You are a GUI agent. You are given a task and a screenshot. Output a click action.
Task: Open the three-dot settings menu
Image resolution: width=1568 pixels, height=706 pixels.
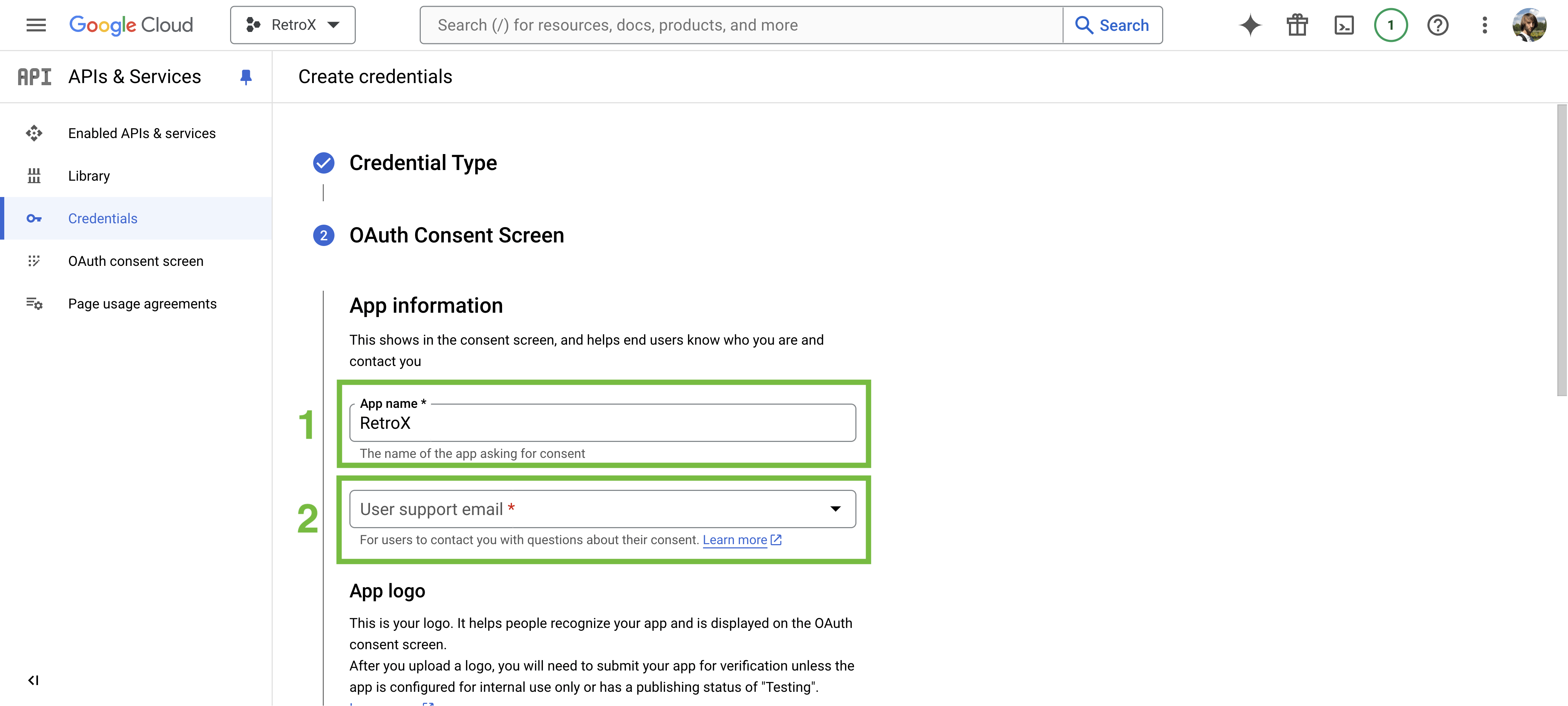click(x=1485, y=25)
